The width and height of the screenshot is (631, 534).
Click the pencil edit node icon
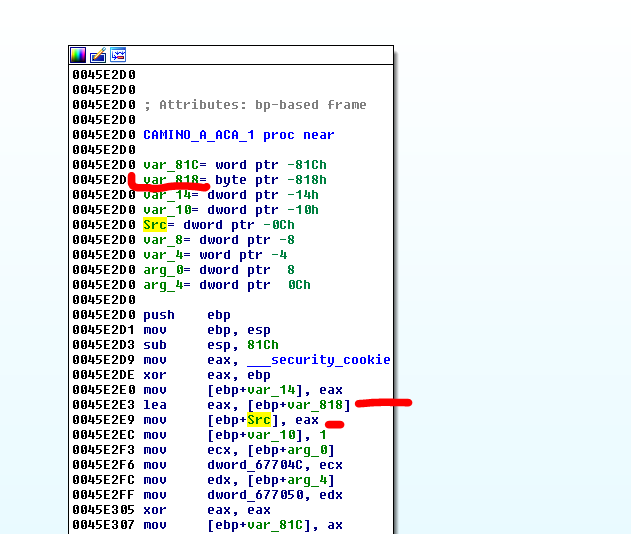click(x=98, y=55)
